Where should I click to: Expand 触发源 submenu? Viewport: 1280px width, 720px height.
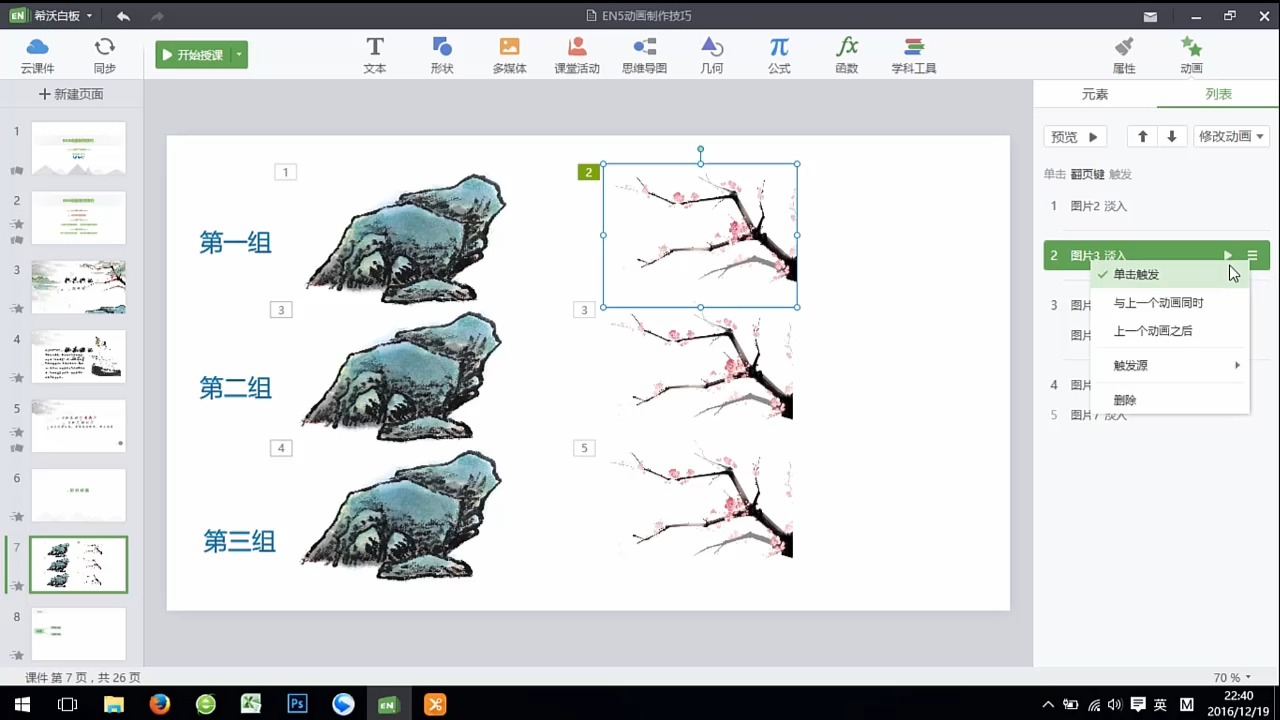tap(1169, 365)
